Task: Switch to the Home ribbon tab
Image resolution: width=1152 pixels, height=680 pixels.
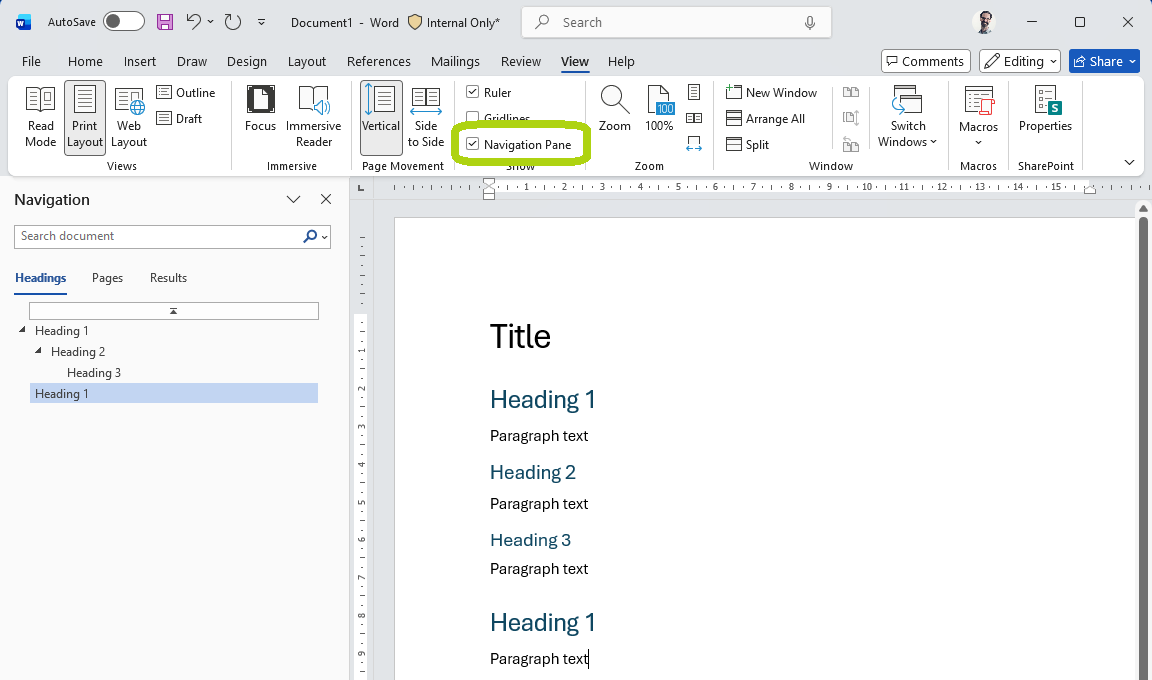Action: [x=85, y=62]
